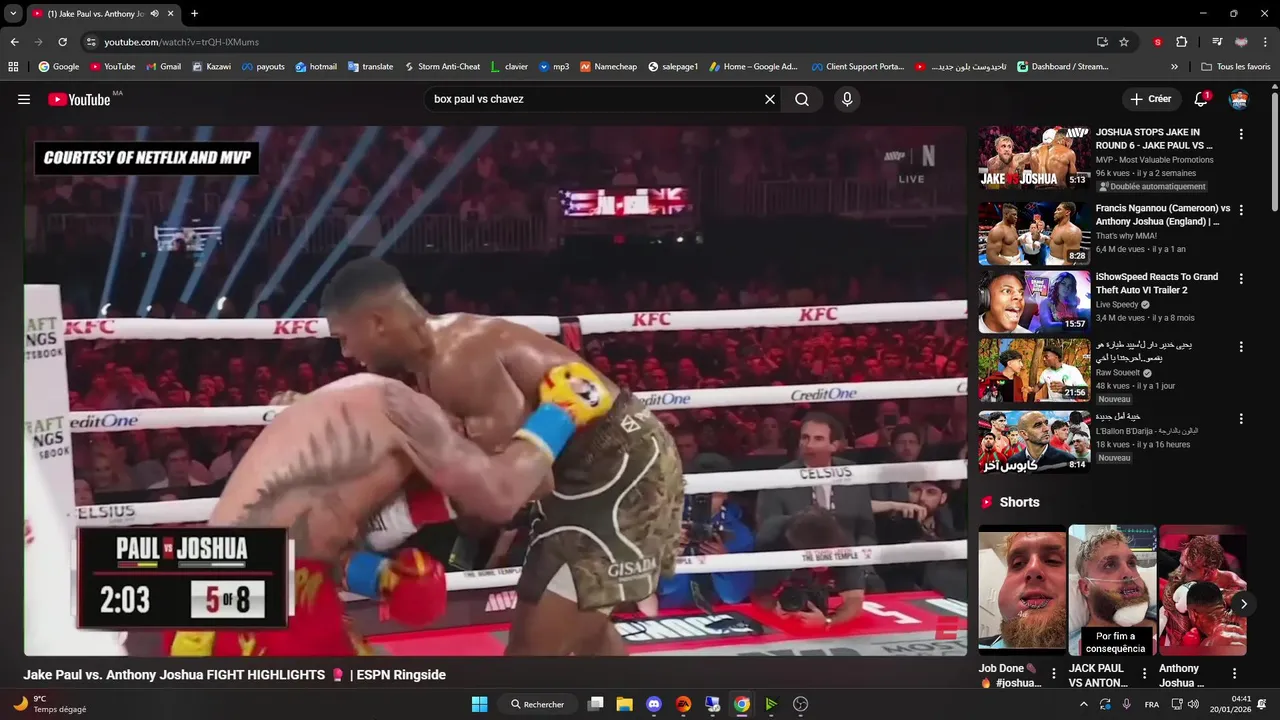This screenshot has height=720, width=1280.
Task: Open options for Anthony Joshua short
Action: tap(1234, 674)
